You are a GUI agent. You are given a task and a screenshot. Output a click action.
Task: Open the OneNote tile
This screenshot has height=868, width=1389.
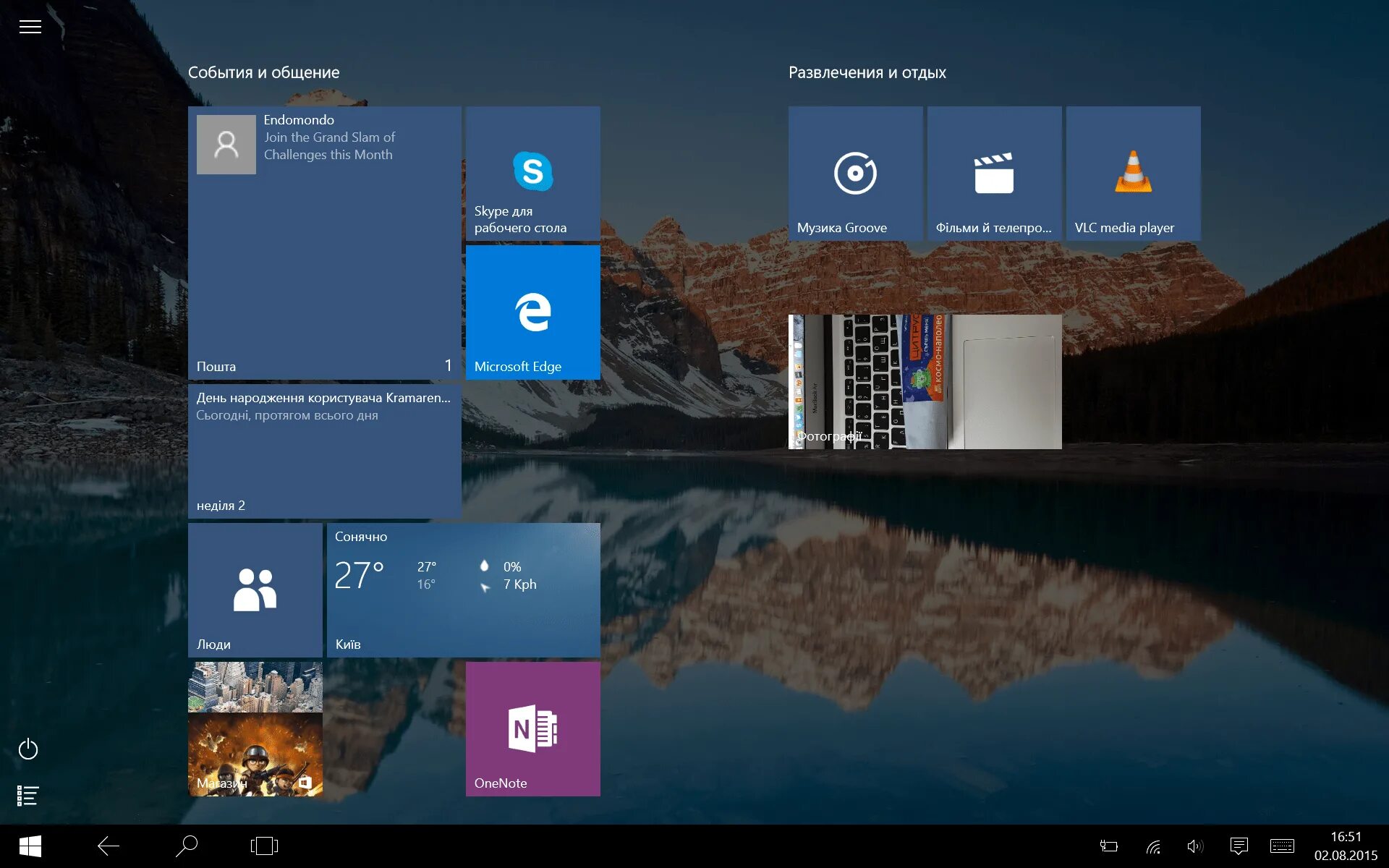(x=532, y=729)
